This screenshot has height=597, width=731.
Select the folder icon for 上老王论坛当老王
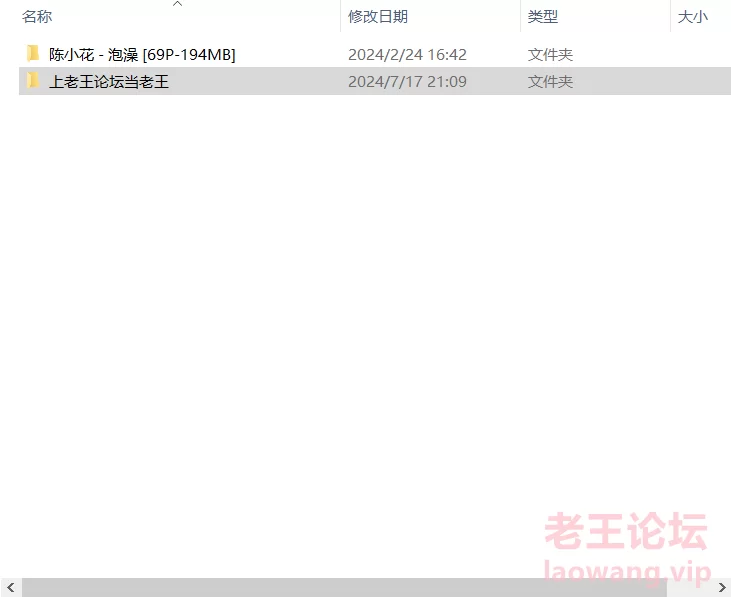33,81
